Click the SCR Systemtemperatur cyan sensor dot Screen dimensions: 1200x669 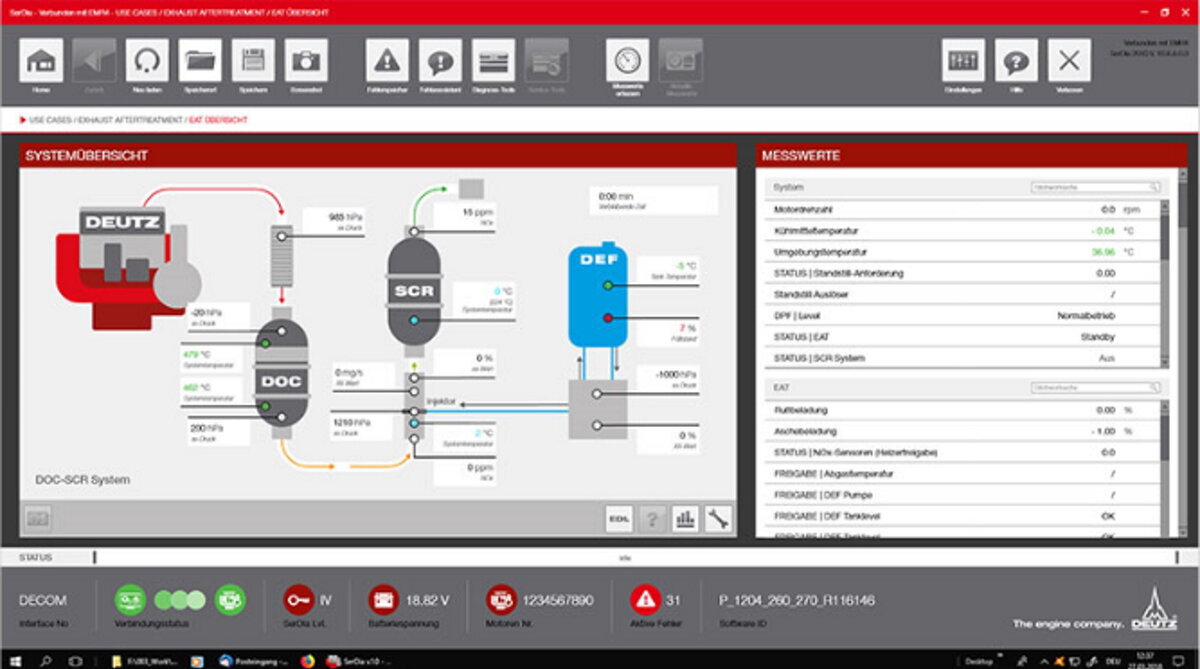coord(413,320)
